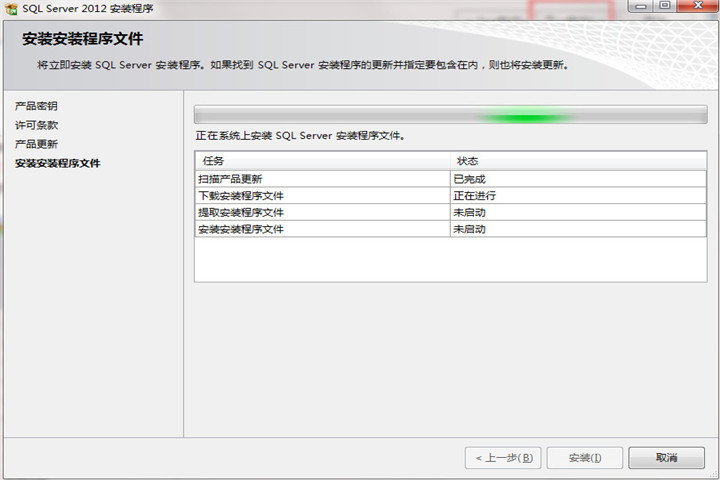The image size is (720, 480).
Task: Click the 正在系统上安装 SQL Server 安装程序文件 message
Action: (300, 136)
